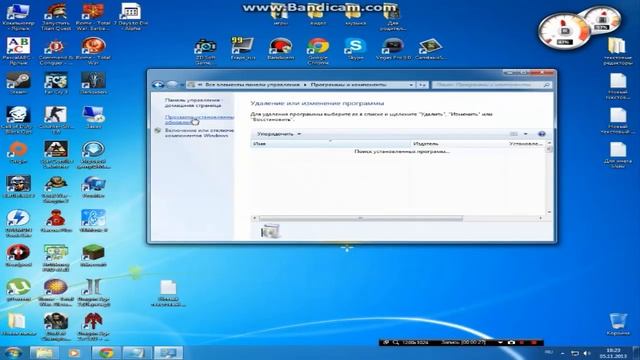Viewport: 640px width, 360px height.
Task: Sort list by the Имя column header
Action: [x=330, y=144]
